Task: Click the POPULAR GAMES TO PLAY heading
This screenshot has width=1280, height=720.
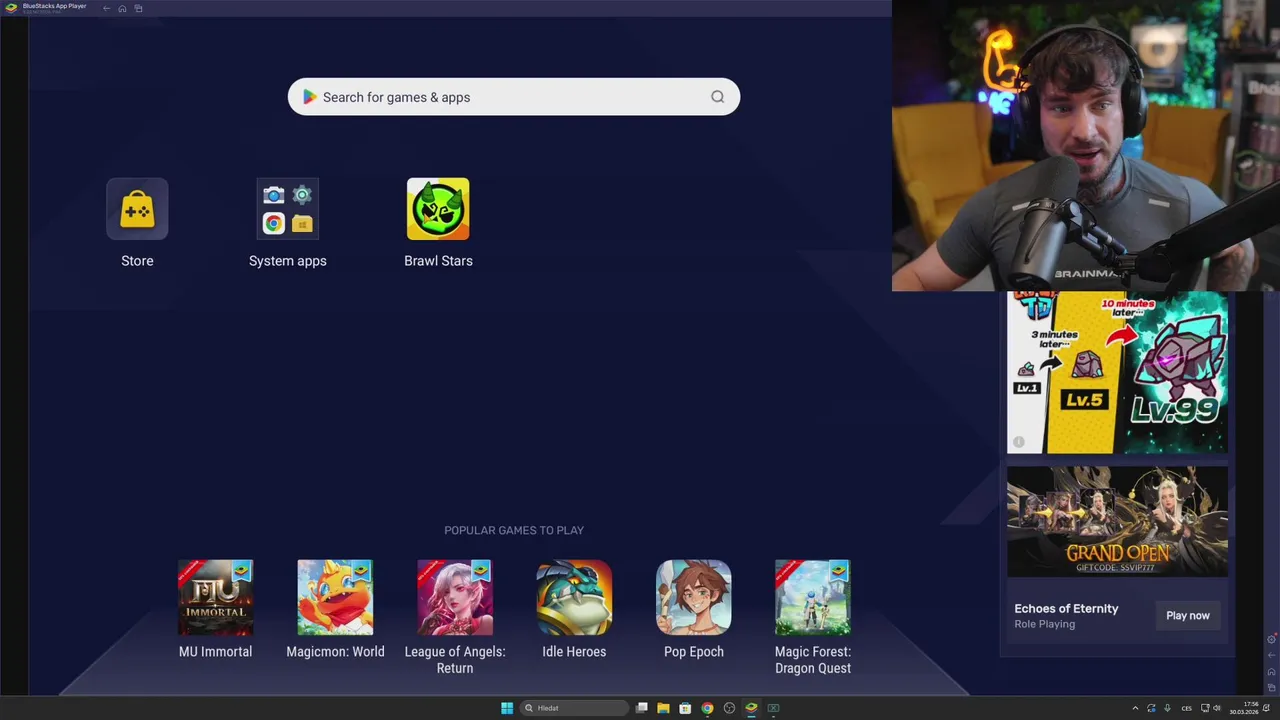Action: tap(514, 530)
